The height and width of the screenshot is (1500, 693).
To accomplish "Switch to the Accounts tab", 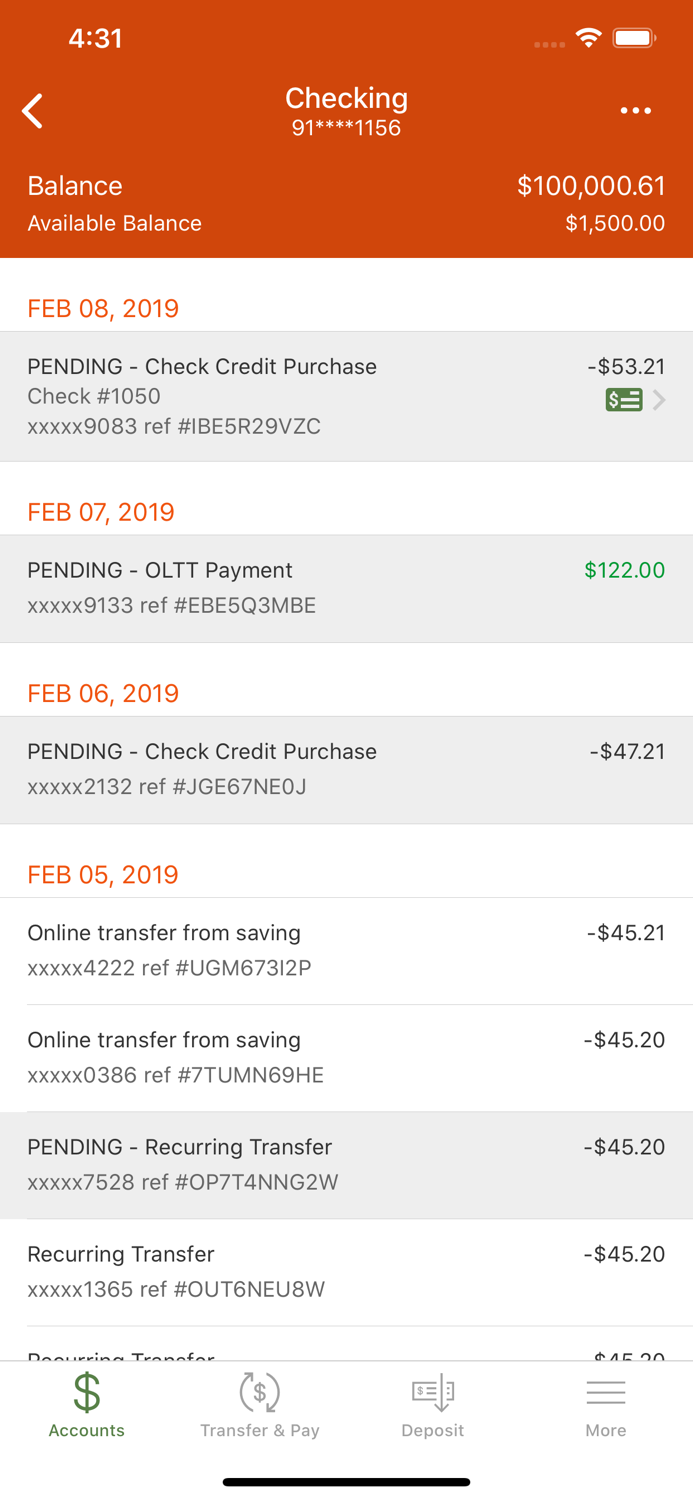I will [86, 1404].
